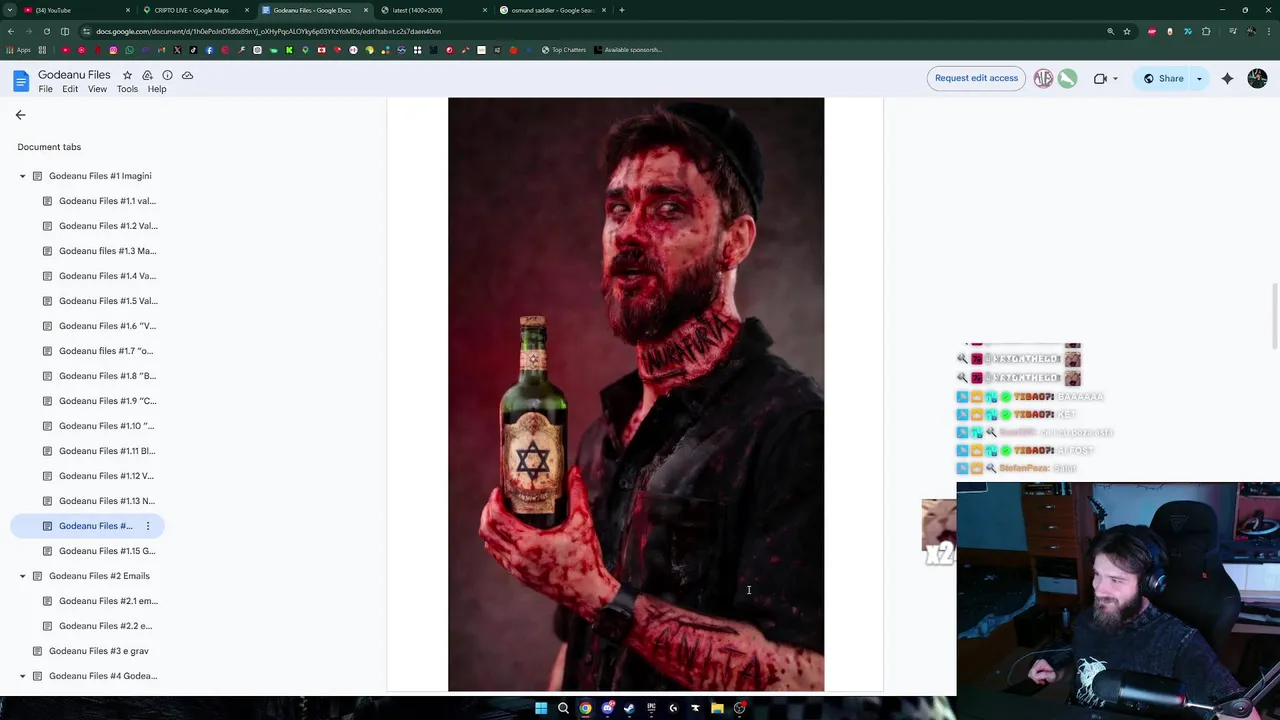The height and width of the screenshot is (720, 1280).
Task: Click the page vertical scrollbar
Action: pos(1275,316)
